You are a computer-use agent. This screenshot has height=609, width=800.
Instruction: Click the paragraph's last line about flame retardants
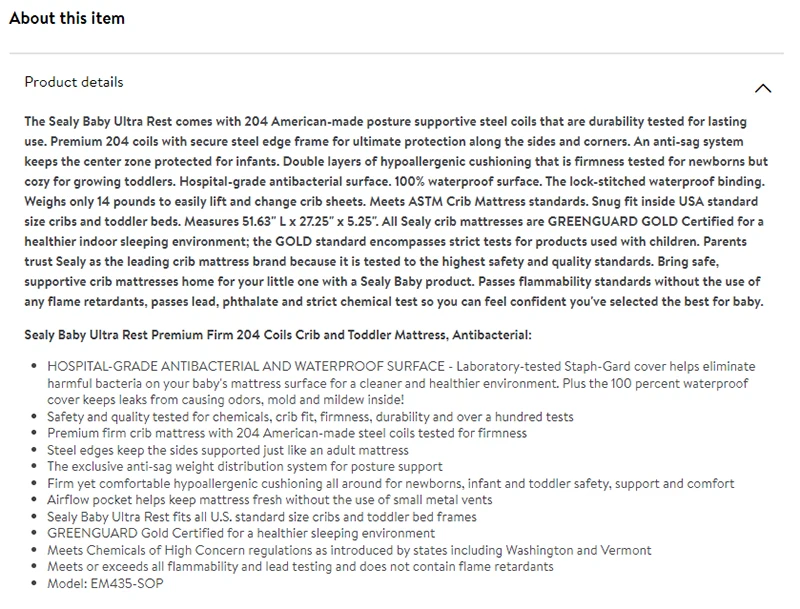point(394,302)
